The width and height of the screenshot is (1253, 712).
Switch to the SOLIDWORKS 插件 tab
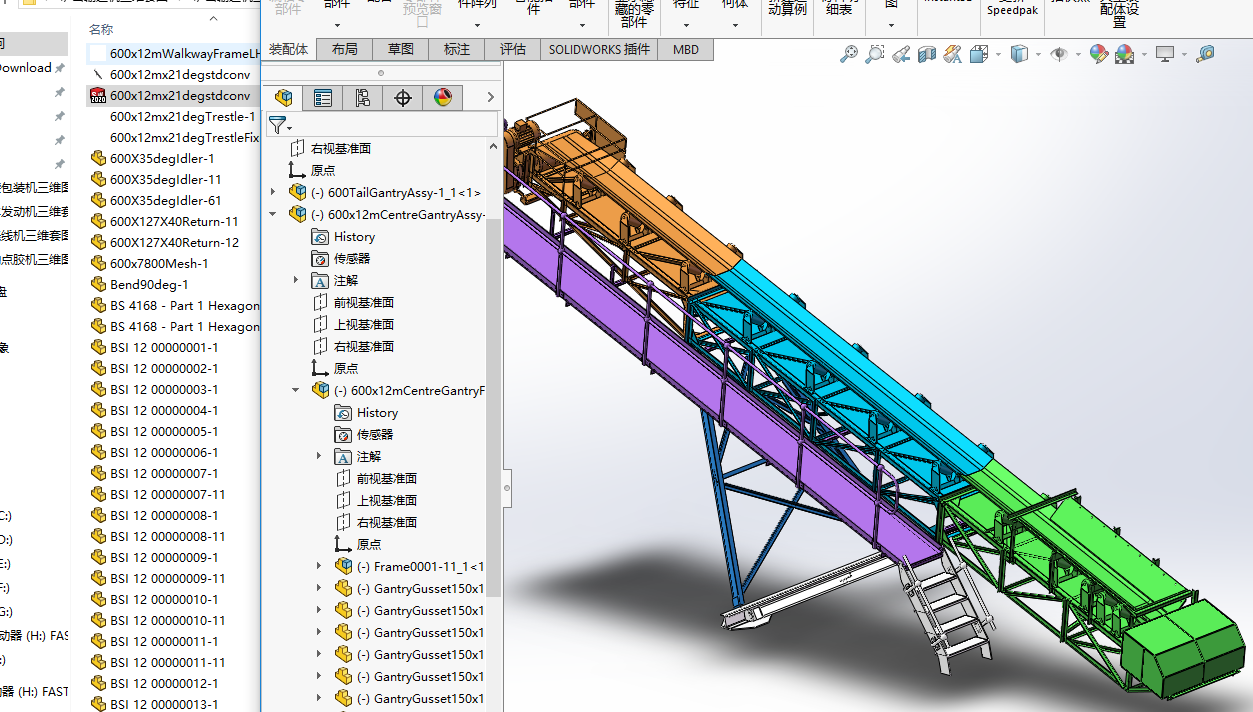coord(598,49)
